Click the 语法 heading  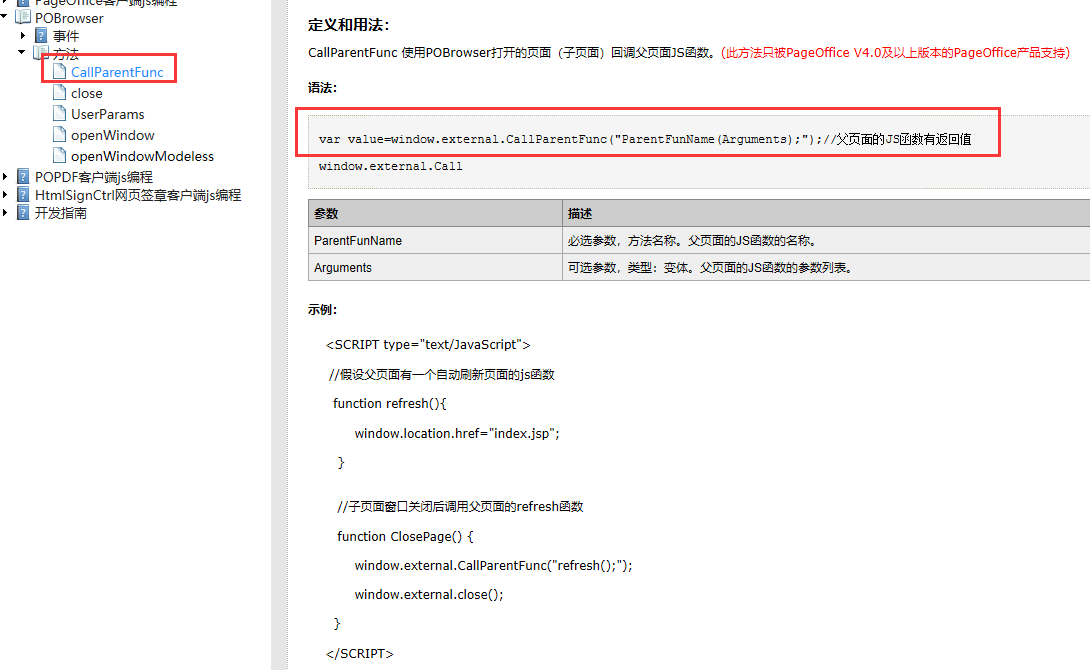tap(323, 88)
